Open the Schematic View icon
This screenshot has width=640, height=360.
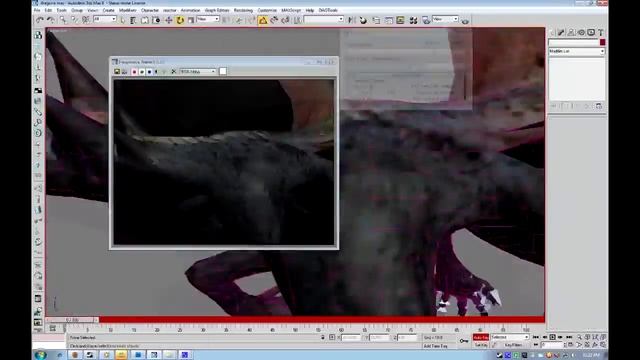pyautogui.click(x=400, y=20)
